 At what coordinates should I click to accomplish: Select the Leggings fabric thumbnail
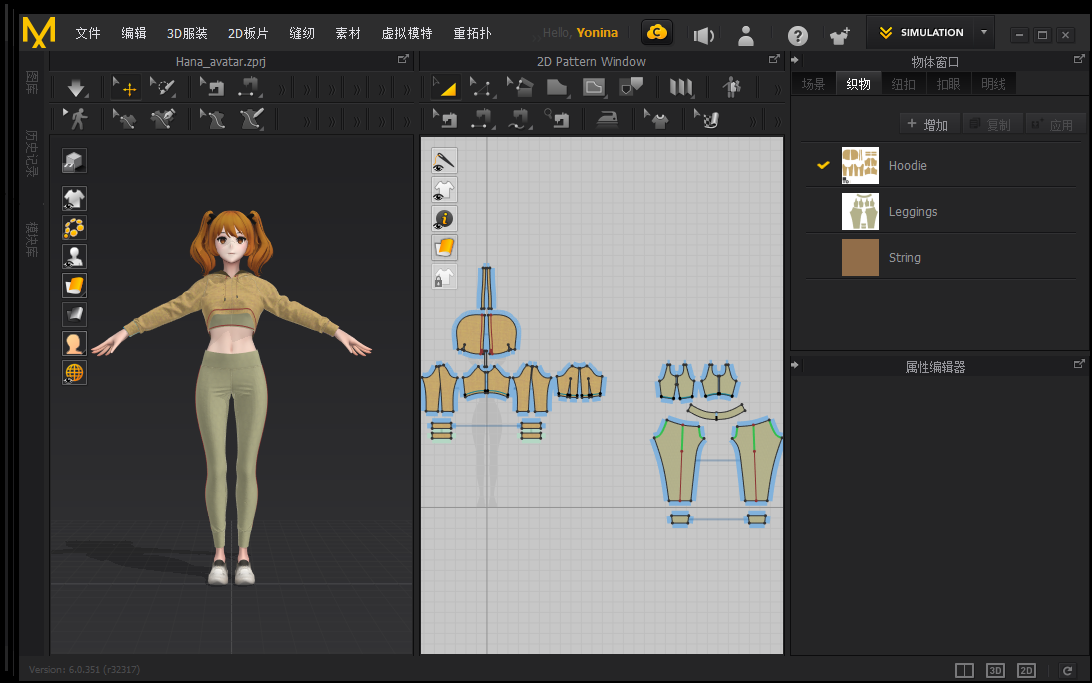click(x=860, y=211)
